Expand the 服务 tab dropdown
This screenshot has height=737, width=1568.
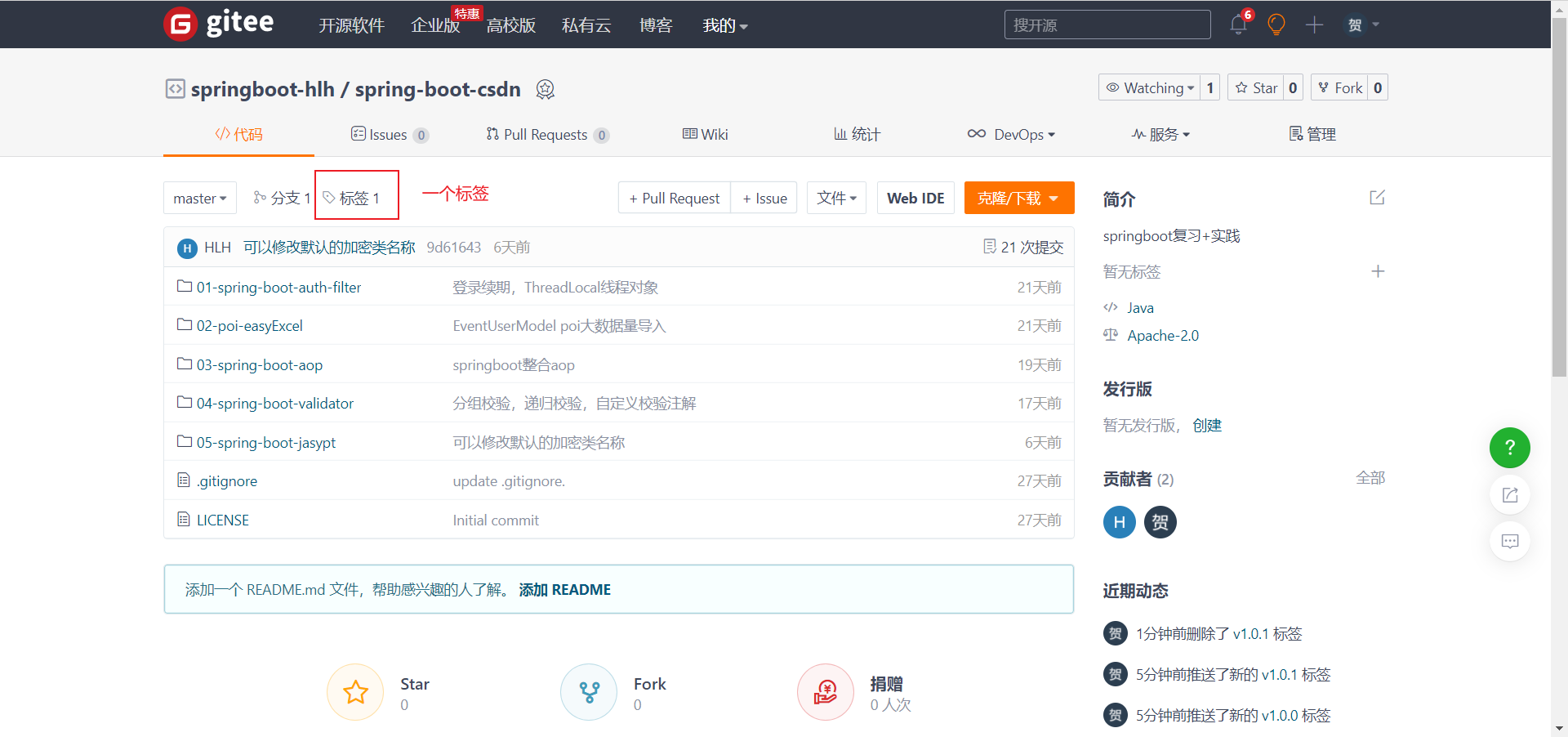(x=1160, y=135)
